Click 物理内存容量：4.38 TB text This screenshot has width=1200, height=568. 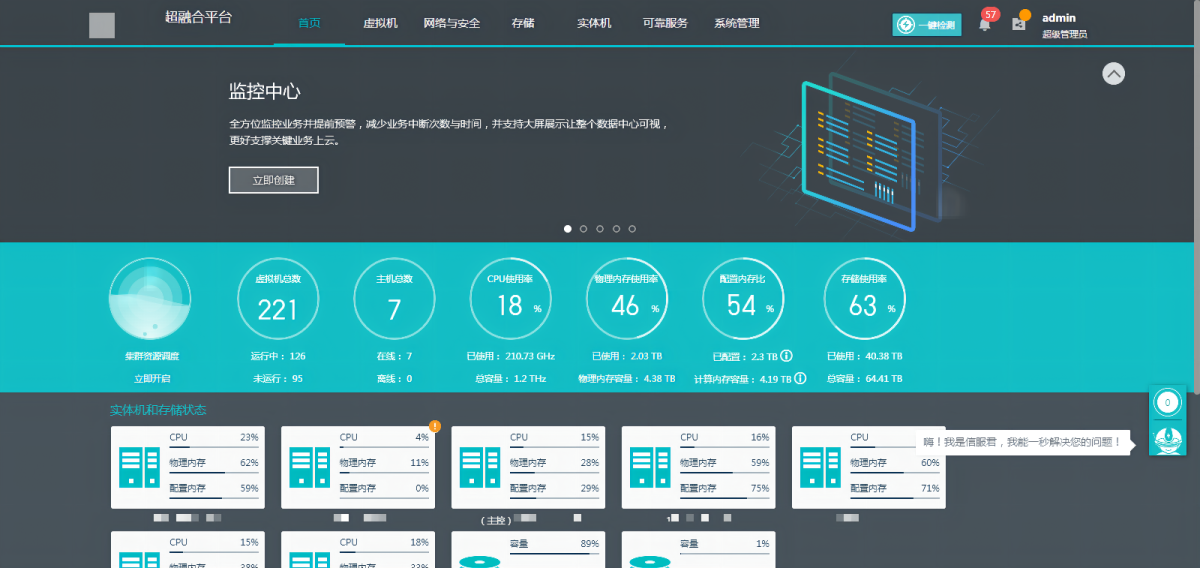point(627,379)
